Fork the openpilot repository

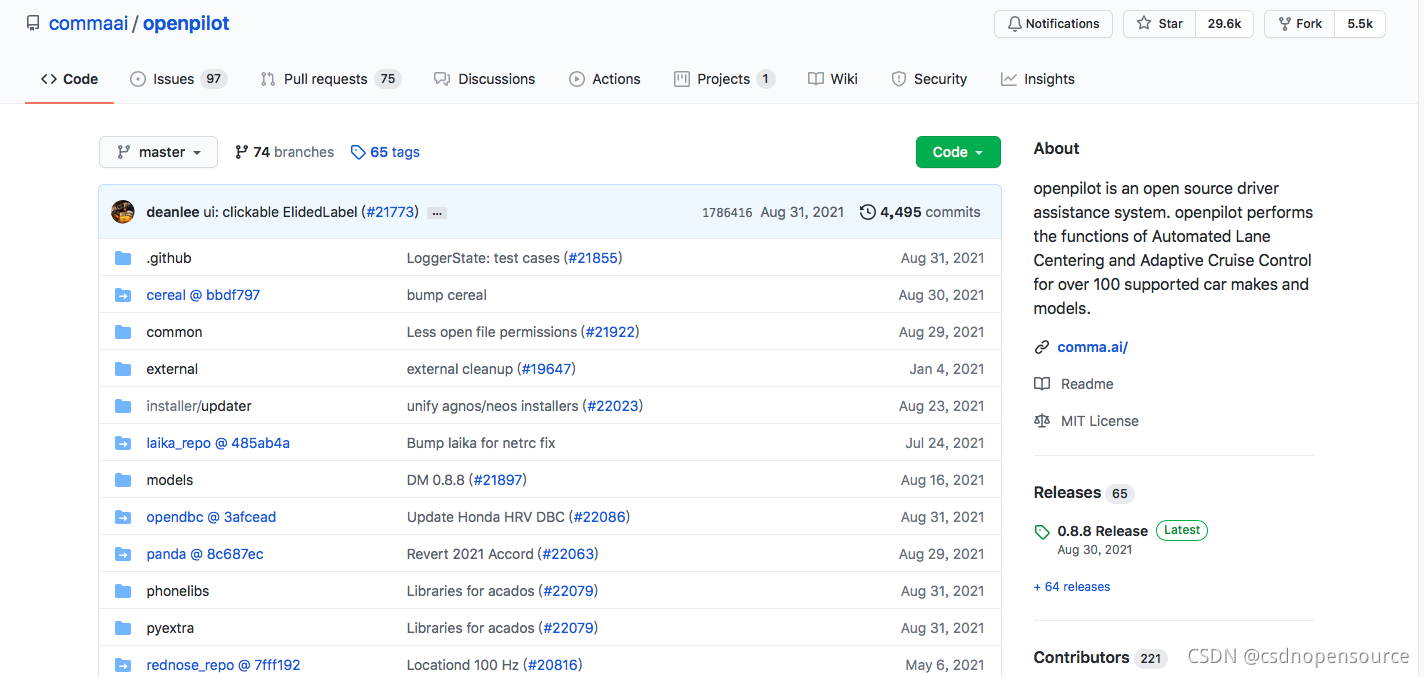(1299, 24)
